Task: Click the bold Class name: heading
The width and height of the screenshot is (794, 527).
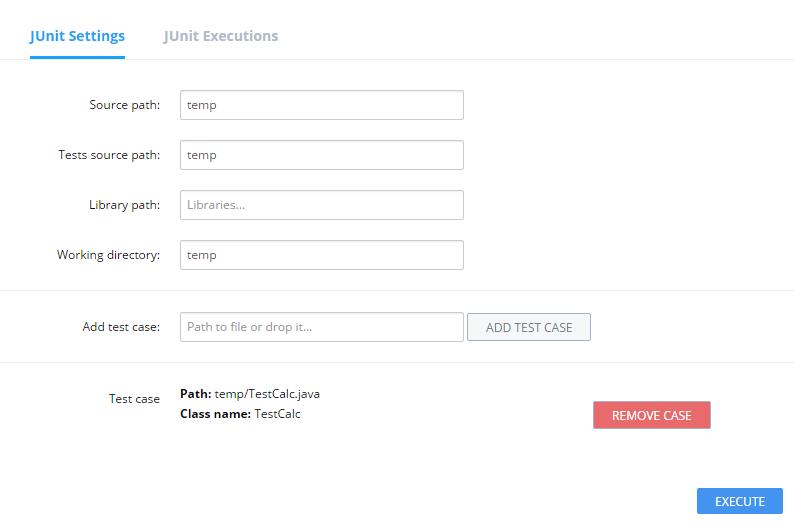Action: coord(215,414)
